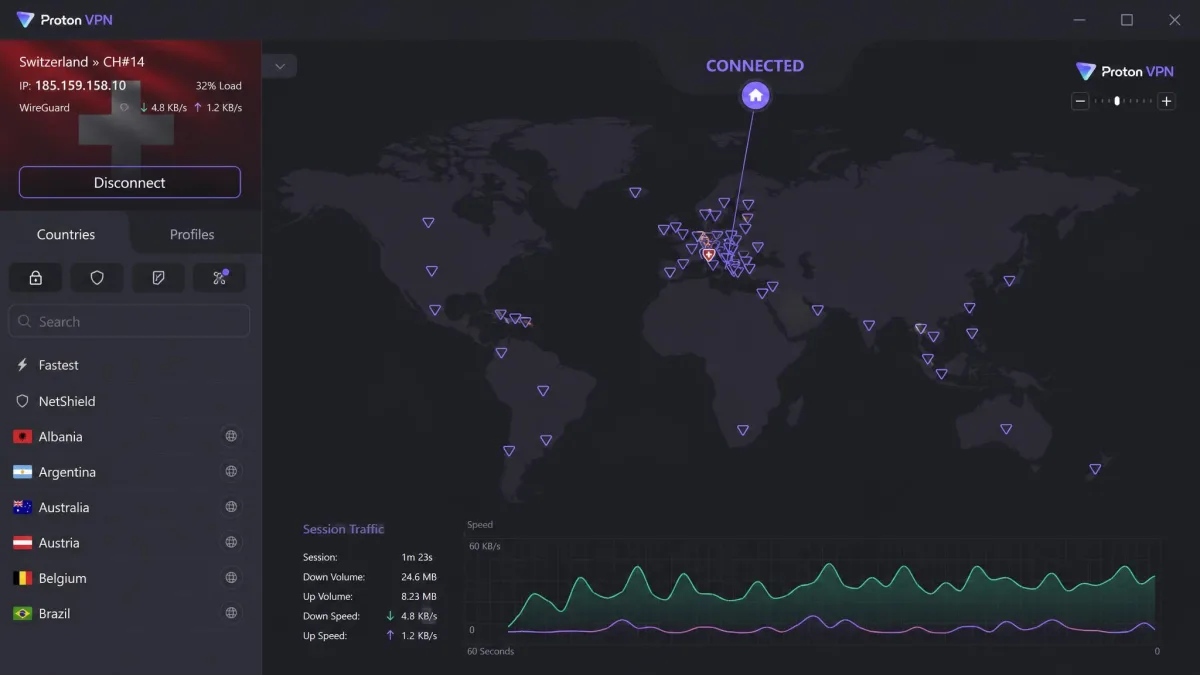Image resolution: width=1200 pixels, height=675 pixels.
Task: Click the Up Volume 8.23 MB value
Action: (417, 596)
